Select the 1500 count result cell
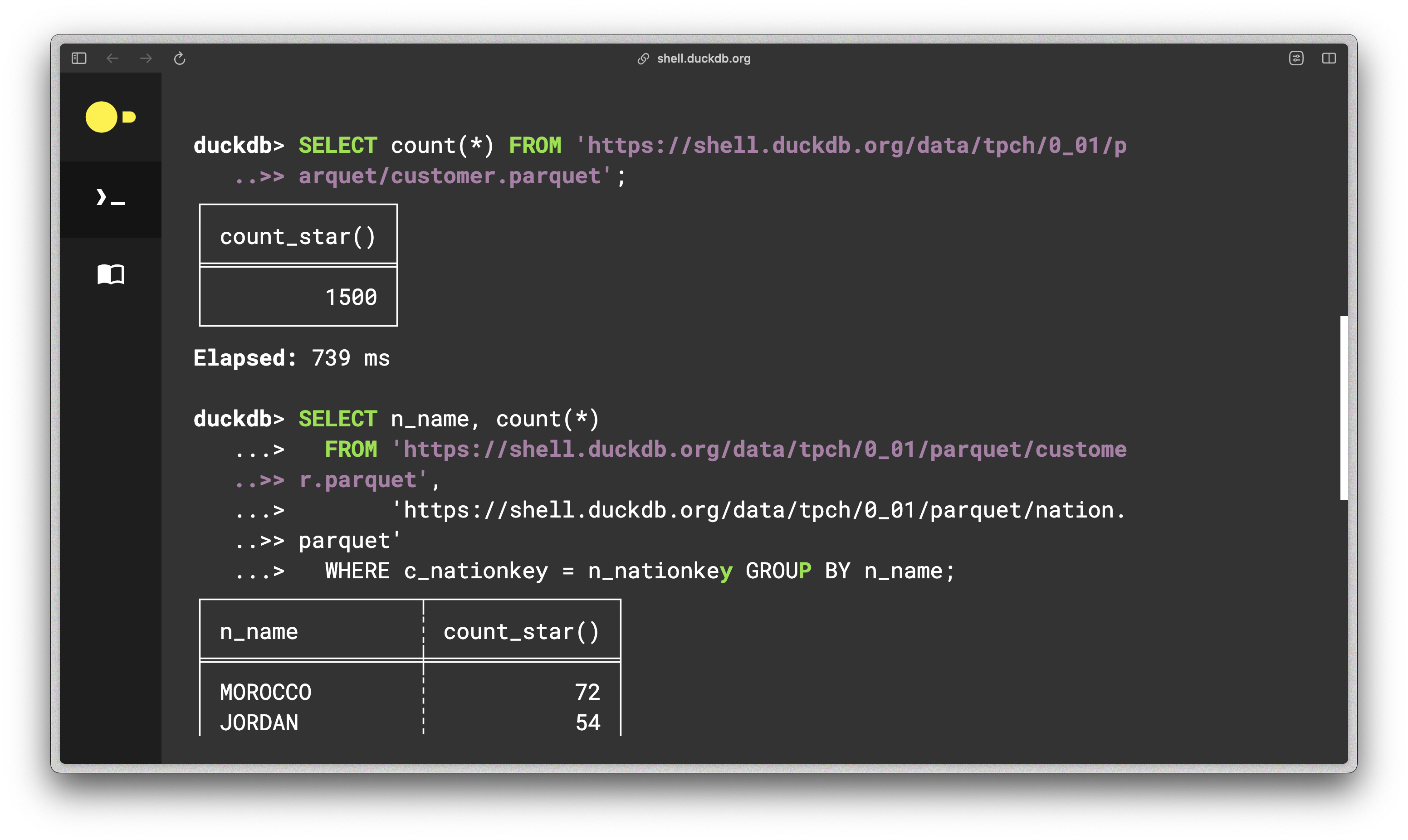This screenshot has height=840, width=1408. click(351, 296)
